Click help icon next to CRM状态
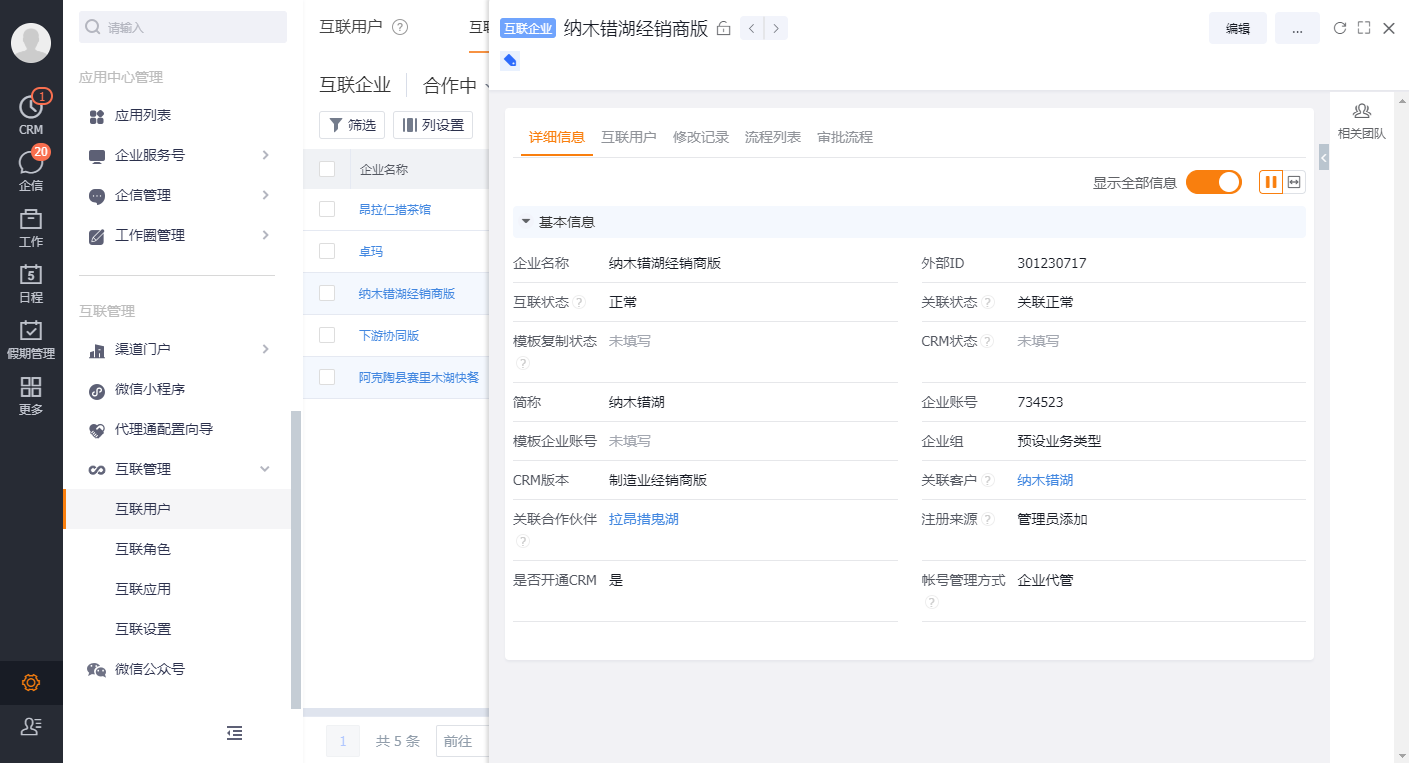The height and width of the screenshot is (763, 1409). (x=987, y=342)
